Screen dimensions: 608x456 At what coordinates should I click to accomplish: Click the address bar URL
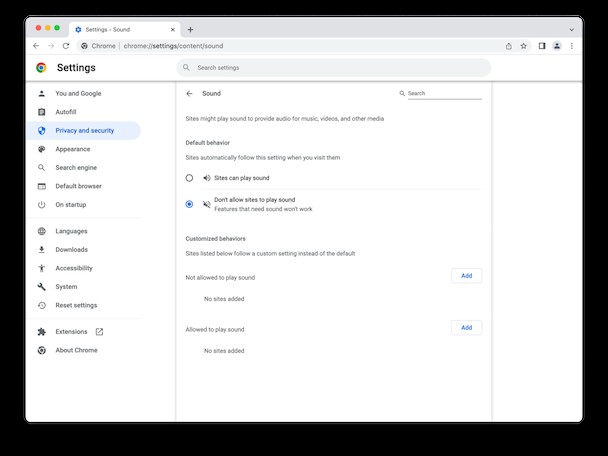pos(173,46)
